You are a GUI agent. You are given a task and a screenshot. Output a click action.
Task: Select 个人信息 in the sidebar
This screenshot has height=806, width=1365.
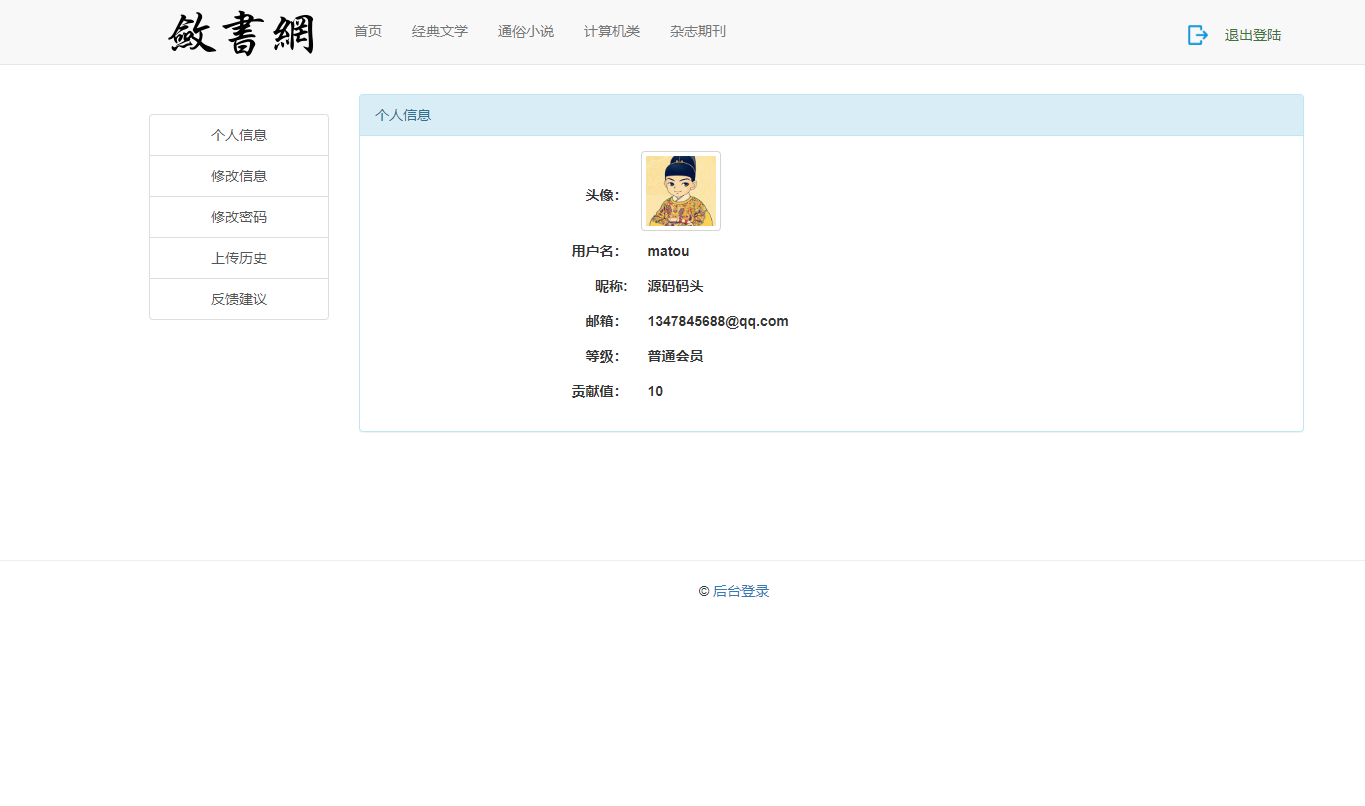(x=239, y=135)
